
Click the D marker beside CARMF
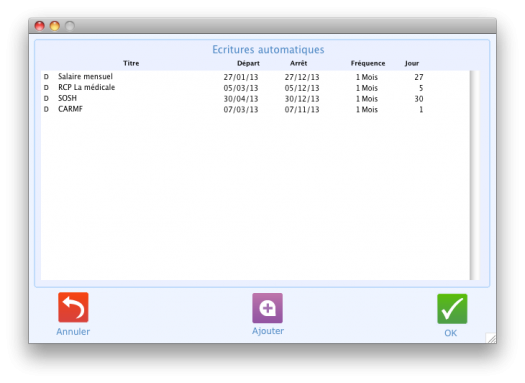pyautogui.click(x=46, y=109)
